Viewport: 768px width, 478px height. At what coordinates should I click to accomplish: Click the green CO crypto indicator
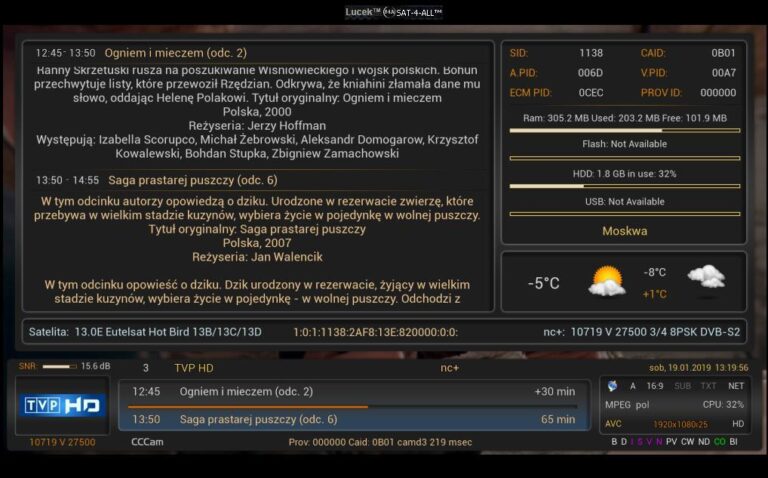tap(719, 442)
